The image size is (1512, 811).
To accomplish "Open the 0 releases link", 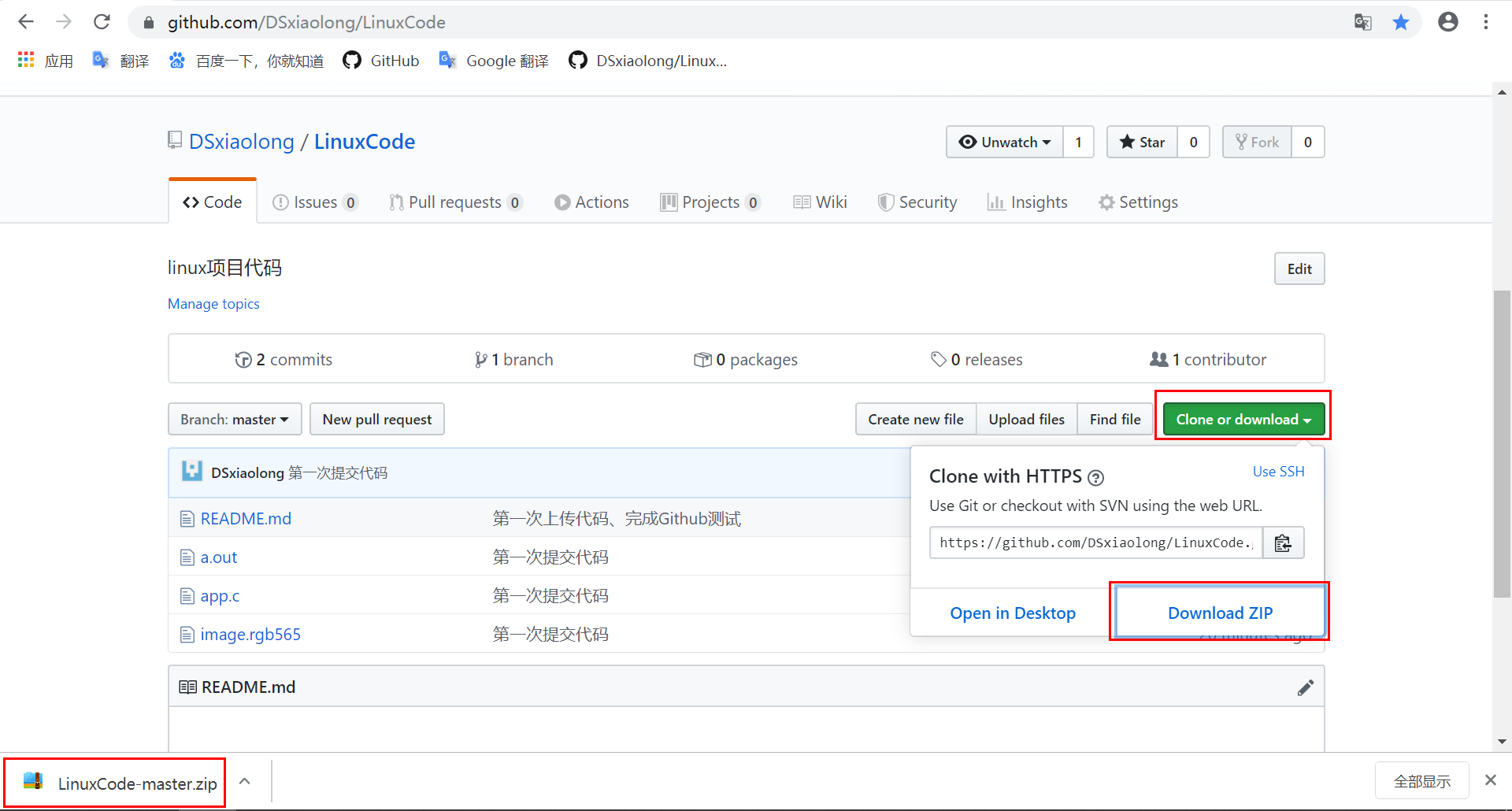I will coord(976,360).
